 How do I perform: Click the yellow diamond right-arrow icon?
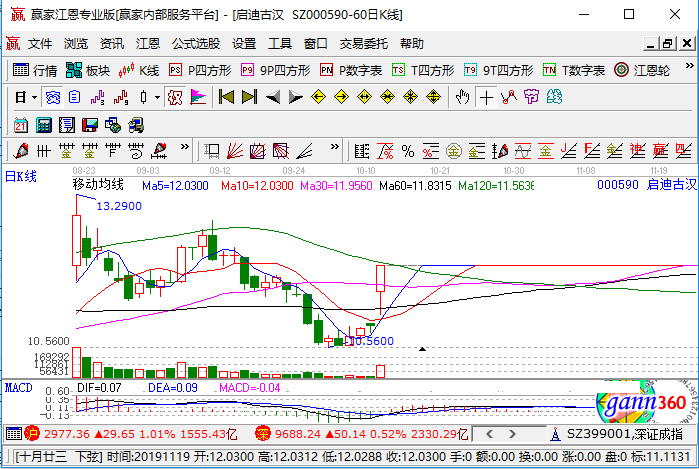[341, 97]
